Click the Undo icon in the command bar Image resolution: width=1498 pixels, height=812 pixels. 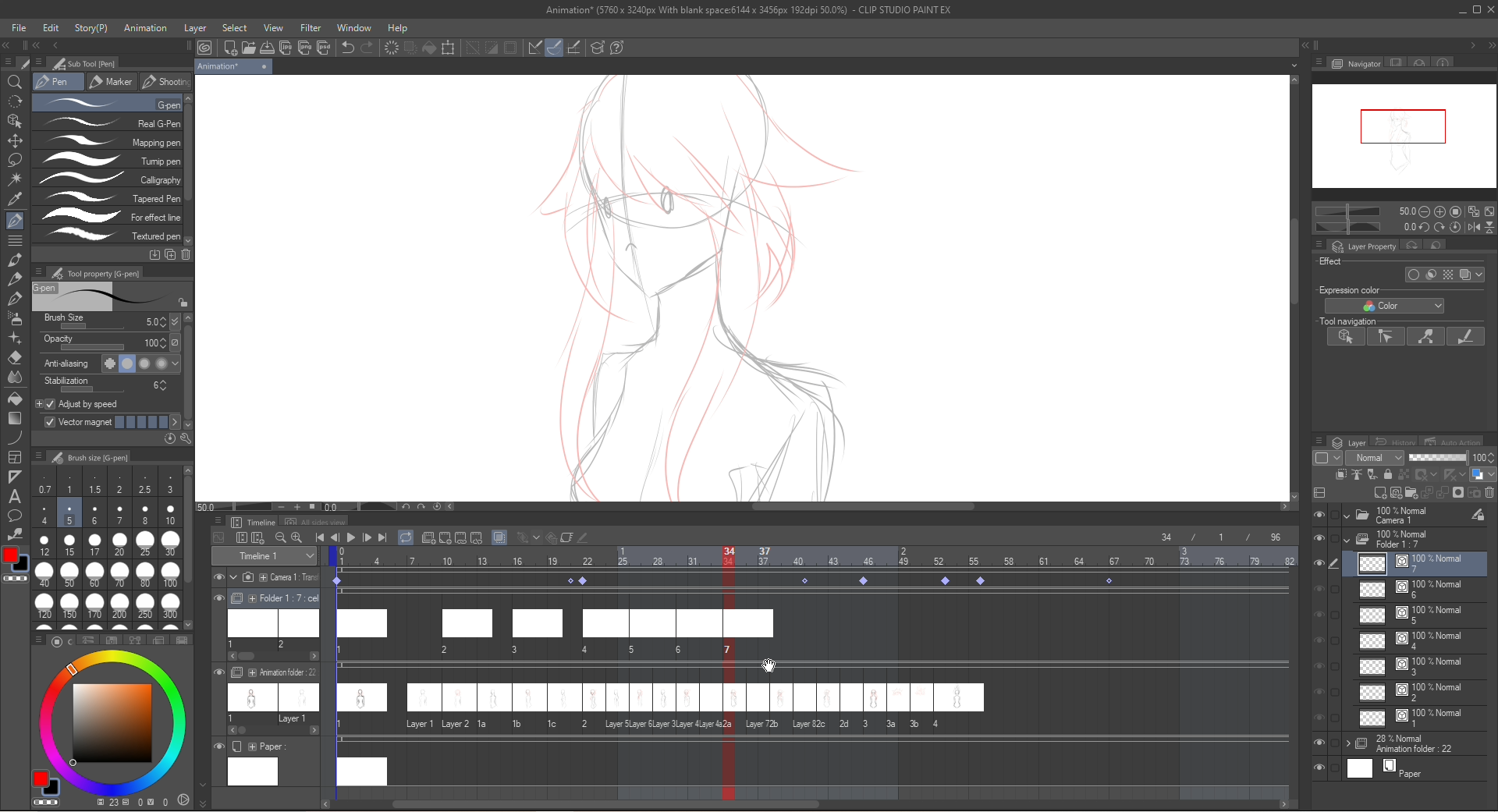click(x=347, y=48)
